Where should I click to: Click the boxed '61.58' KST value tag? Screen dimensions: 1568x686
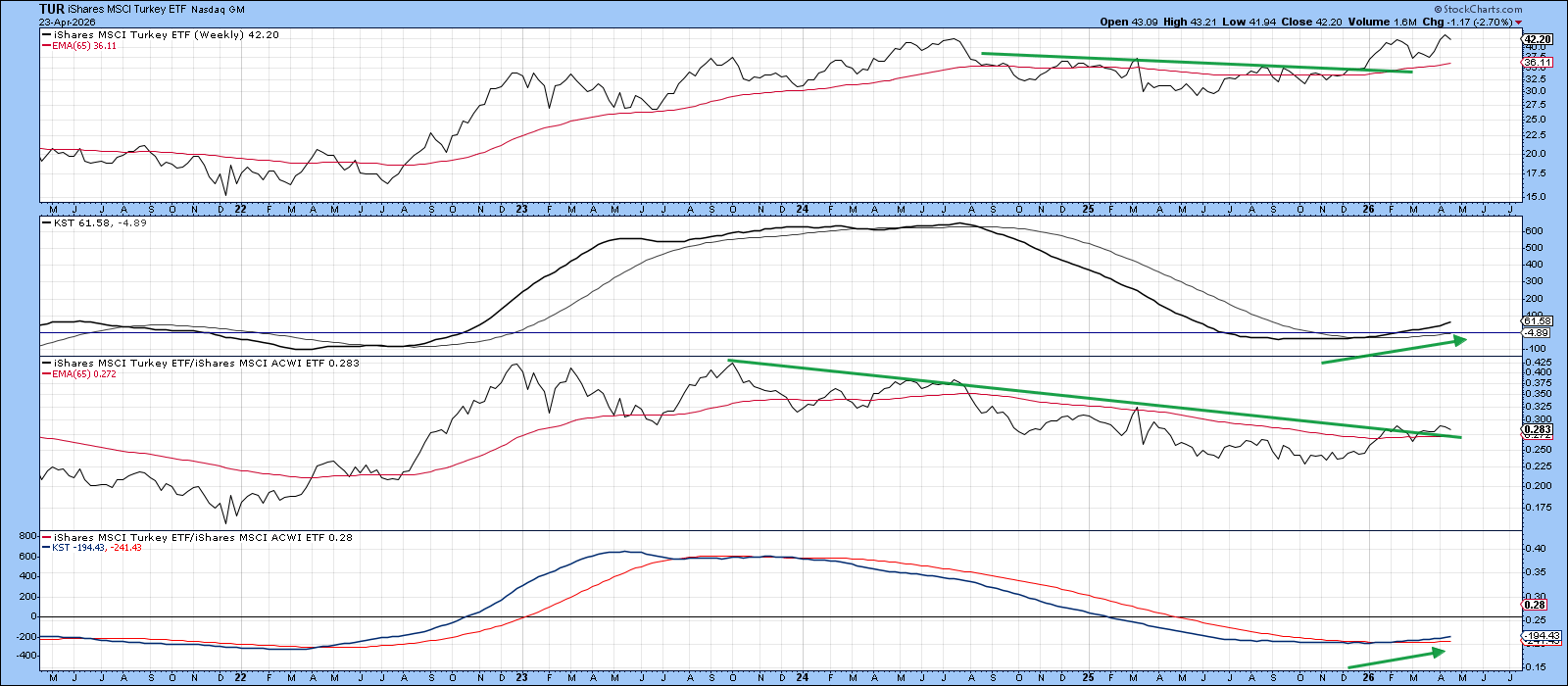[x=1538, y=321]
